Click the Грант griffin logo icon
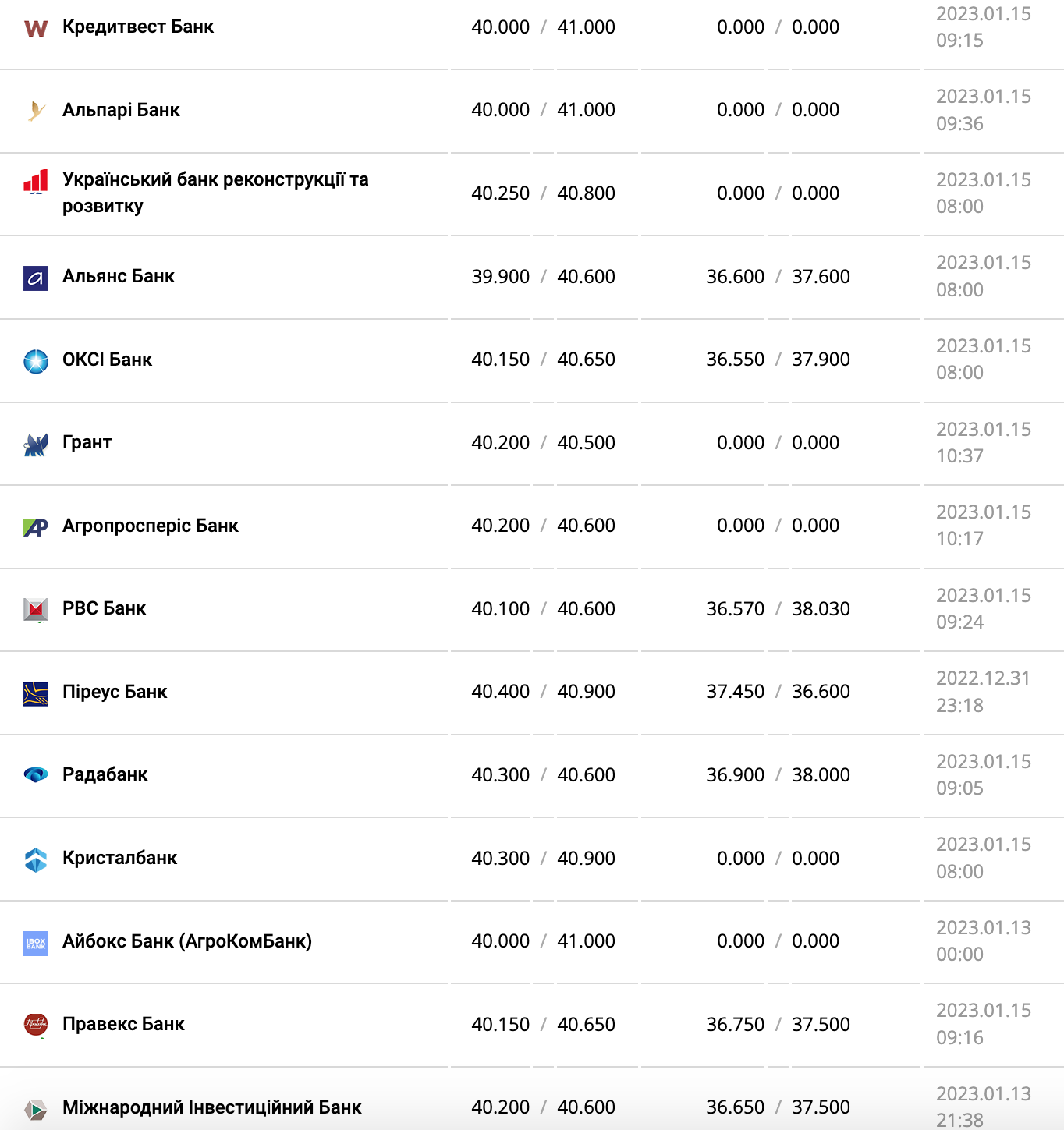The image size is (1064, 1130). click(36, 445)
